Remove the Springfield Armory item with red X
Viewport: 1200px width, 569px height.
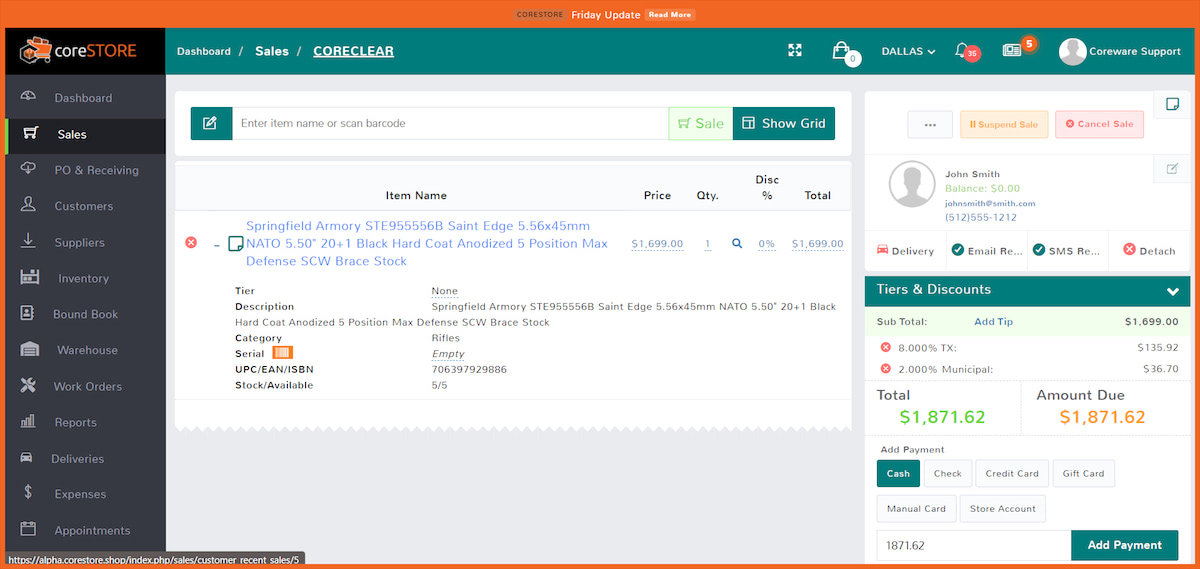(x=191, y=242)
